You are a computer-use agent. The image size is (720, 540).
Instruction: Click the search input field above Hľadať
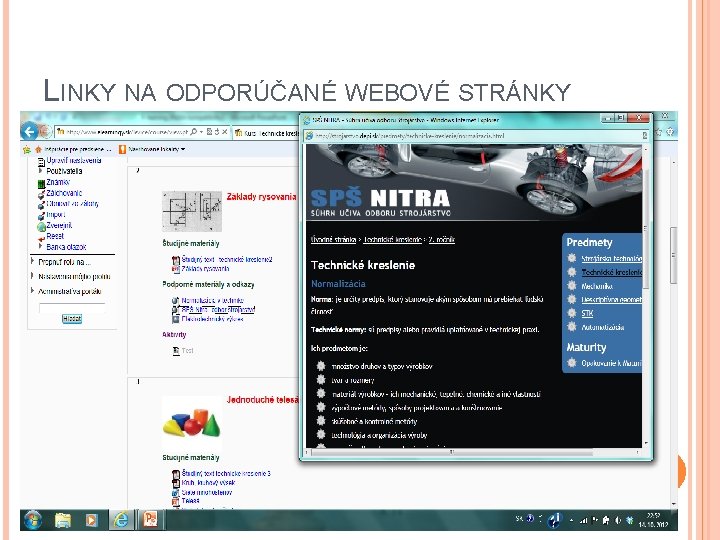[72, 307]
